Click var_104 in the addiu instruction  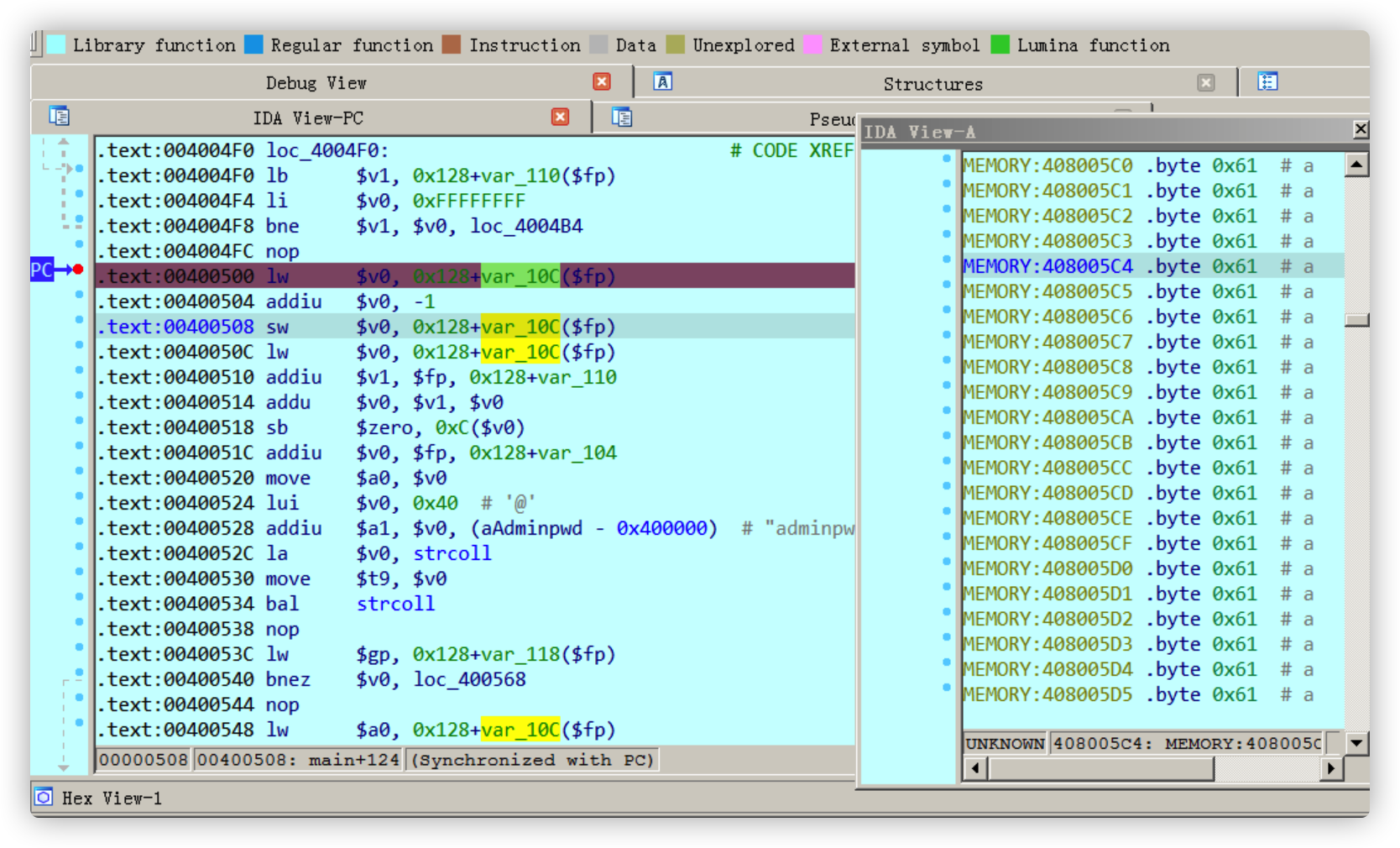coord(577,453)
